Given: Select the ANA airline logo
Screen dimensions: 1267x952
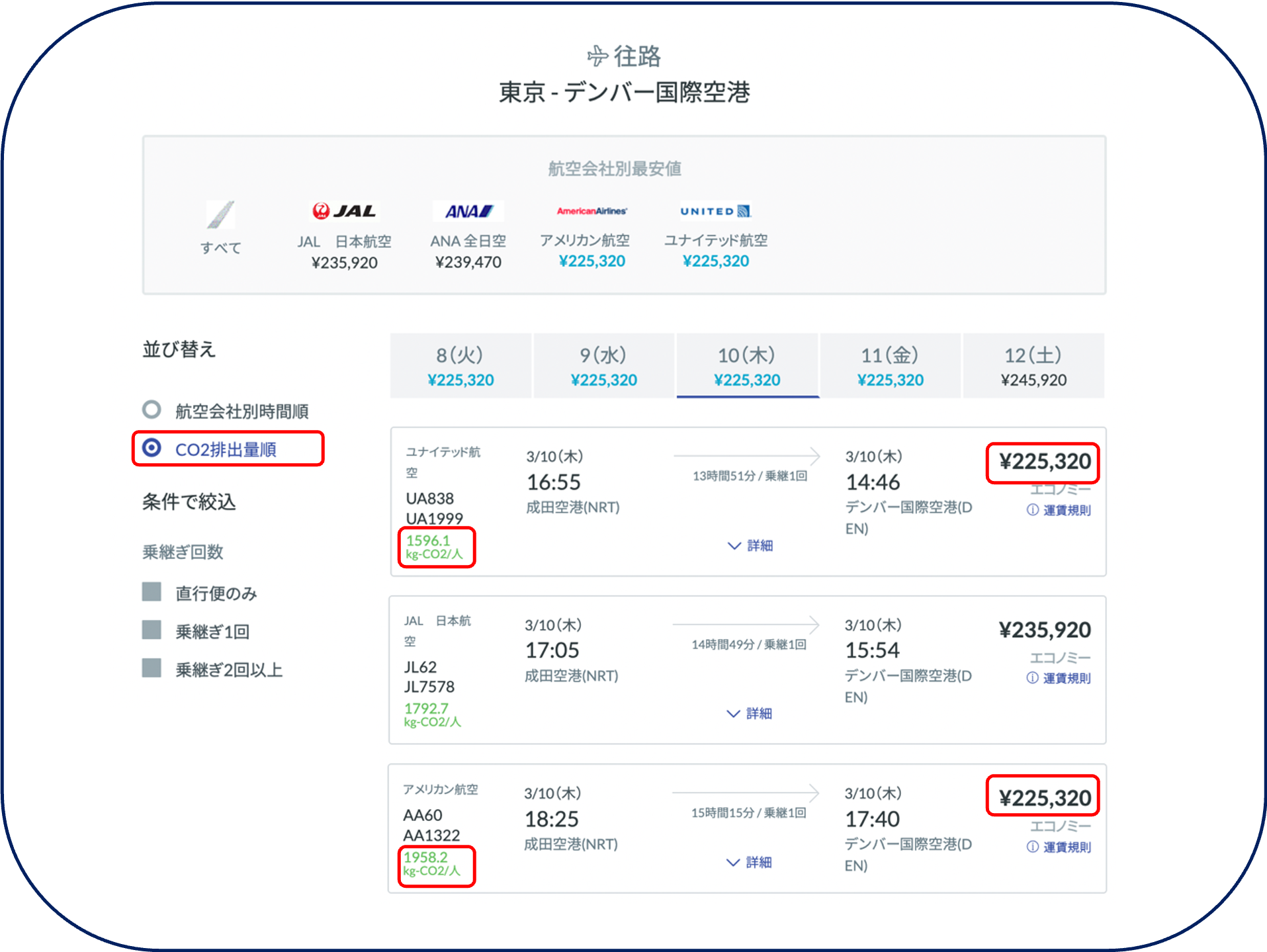Looking at the screenshot, I should click(468, 210).
